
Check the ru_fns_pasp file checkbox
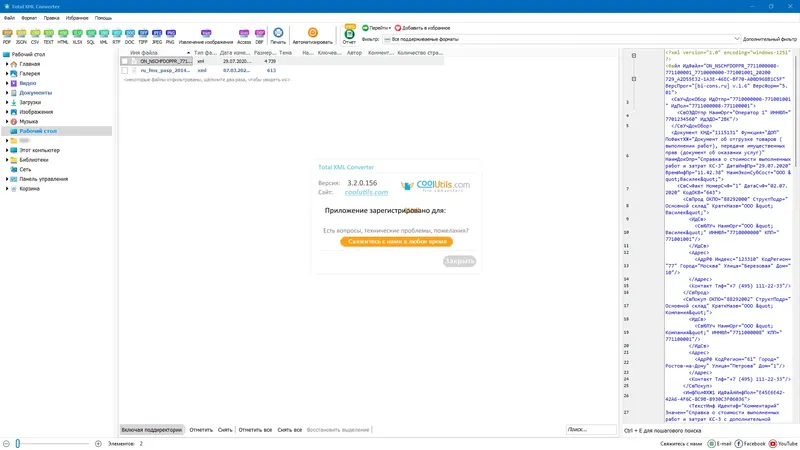(x=124, y=70)
